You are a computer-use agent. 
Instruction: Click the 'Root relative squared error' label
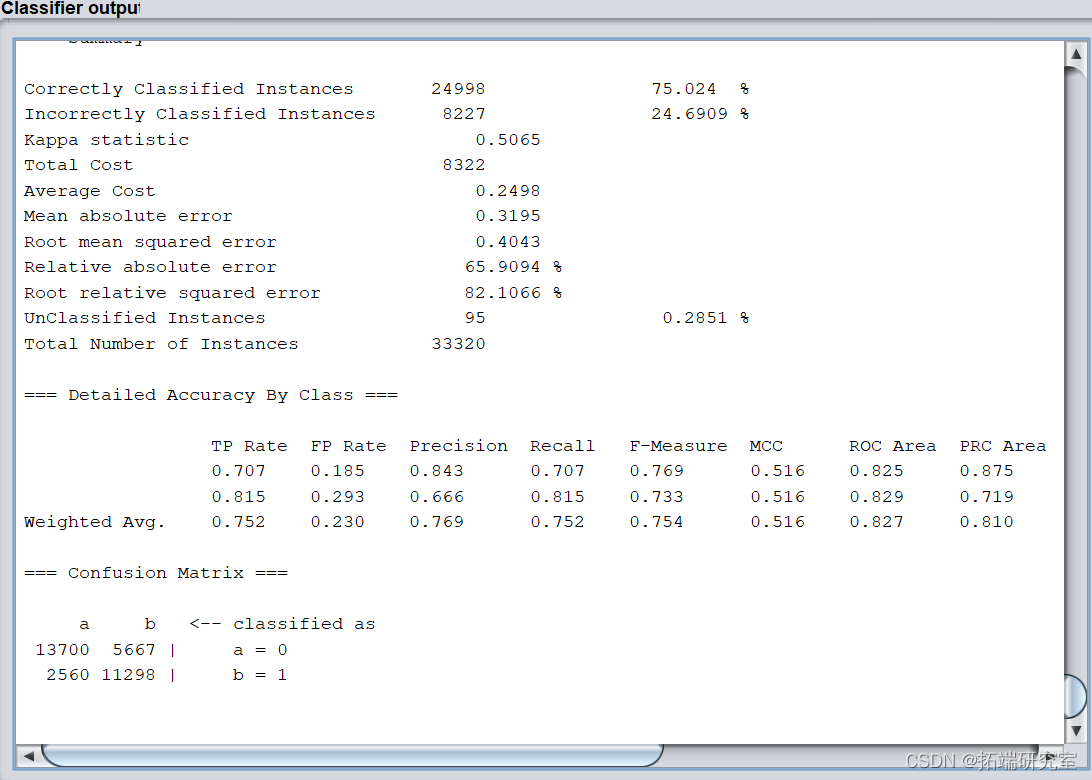172,293
